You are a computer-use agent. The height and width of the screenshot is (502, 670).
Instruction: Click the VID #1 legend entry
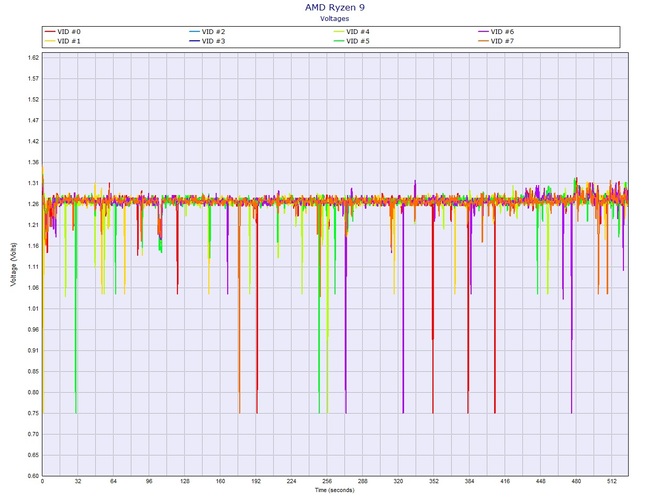tap(63, 41)
